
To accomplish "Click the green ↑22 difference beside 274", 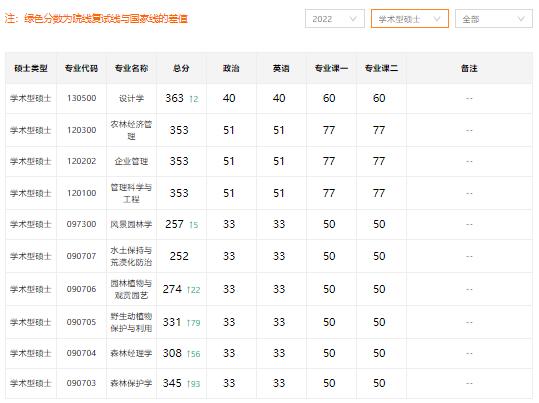I will pos(194,290).
